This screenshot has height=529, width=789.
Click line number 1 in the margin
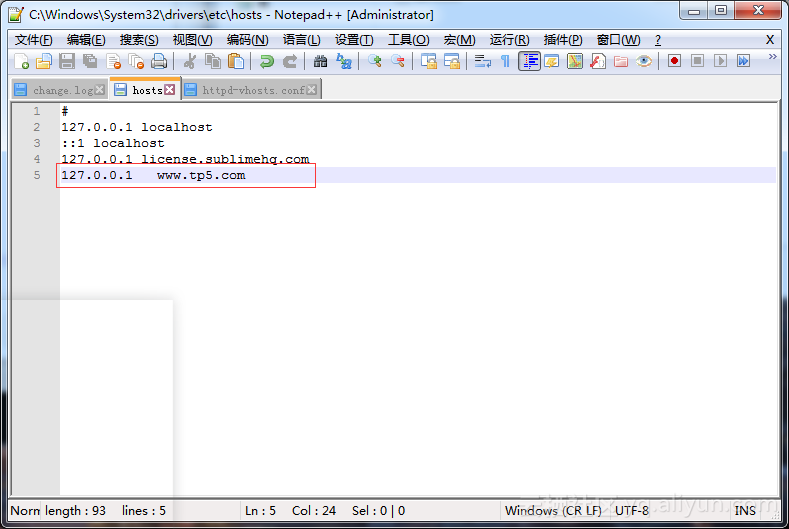(x=37, y=111)
